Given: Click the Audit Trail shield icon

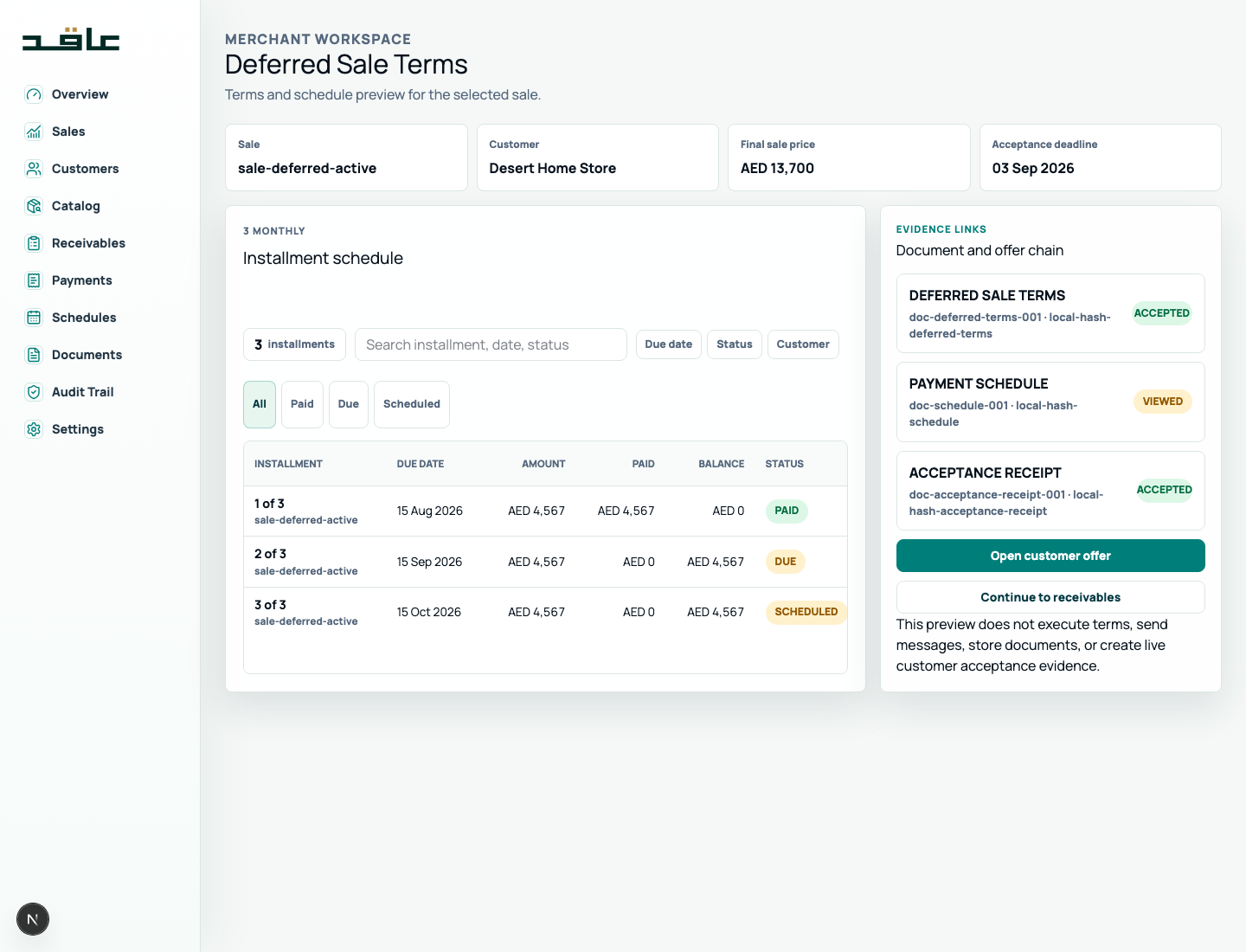Looking at the screenshot, I should [x=34, y=392].
